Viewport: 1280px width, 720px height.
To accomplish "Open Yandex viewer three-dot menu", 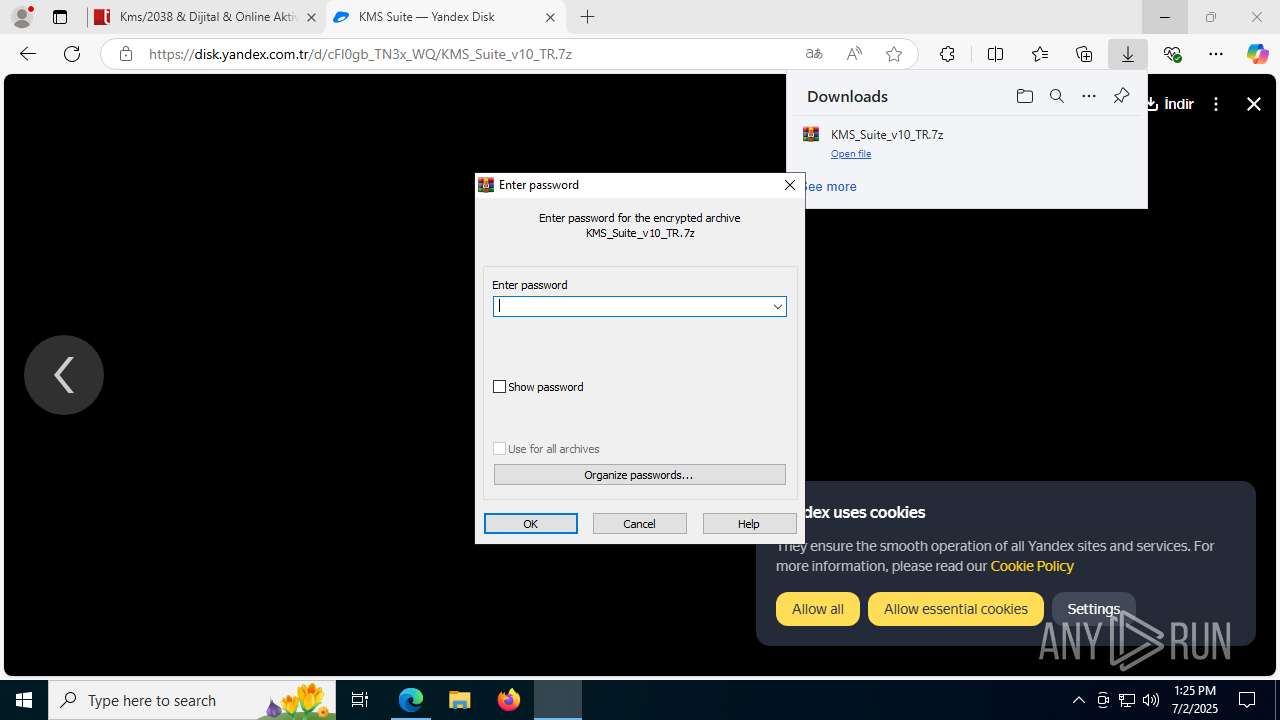I will pos(1216,104).
